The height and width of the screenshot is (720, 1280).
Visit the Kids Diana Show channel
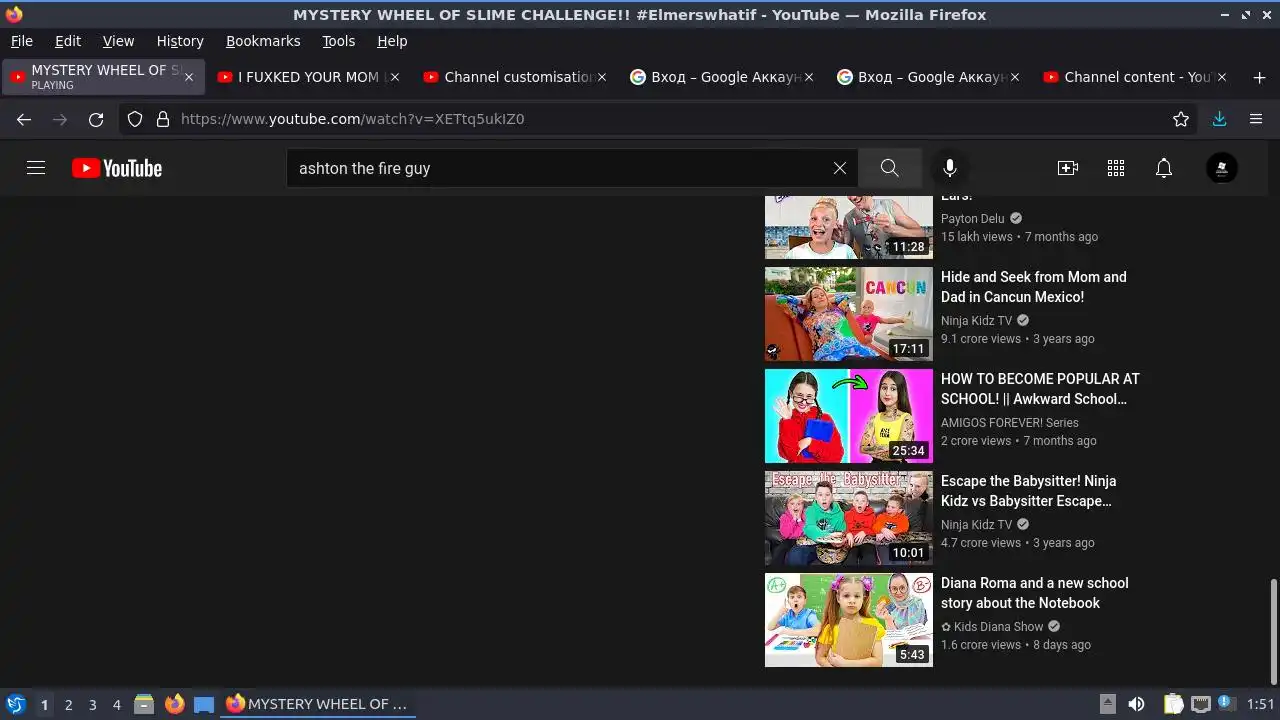(992, 626)
